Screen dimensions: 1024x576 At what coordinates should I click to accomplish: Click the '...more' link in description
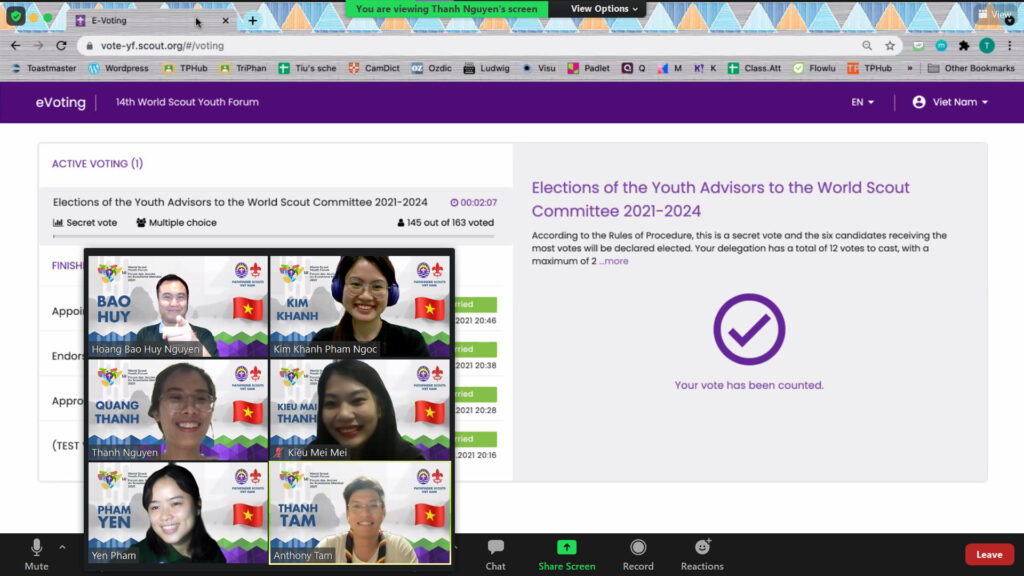point(614,261)
